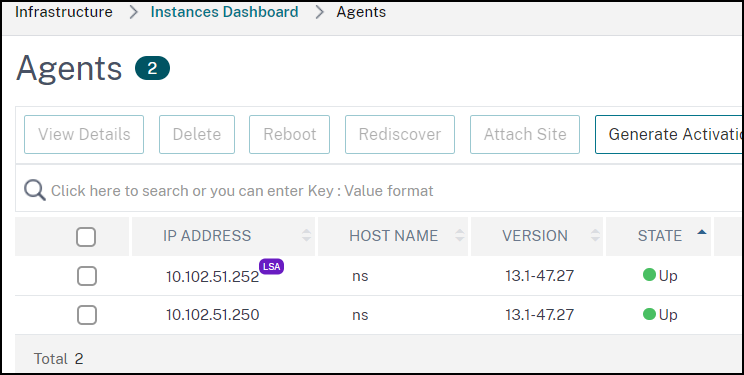Screen dimensions: 744x375
Task: Check the box for agent 10.102.51.252
Action: click(x=87, y=276)
